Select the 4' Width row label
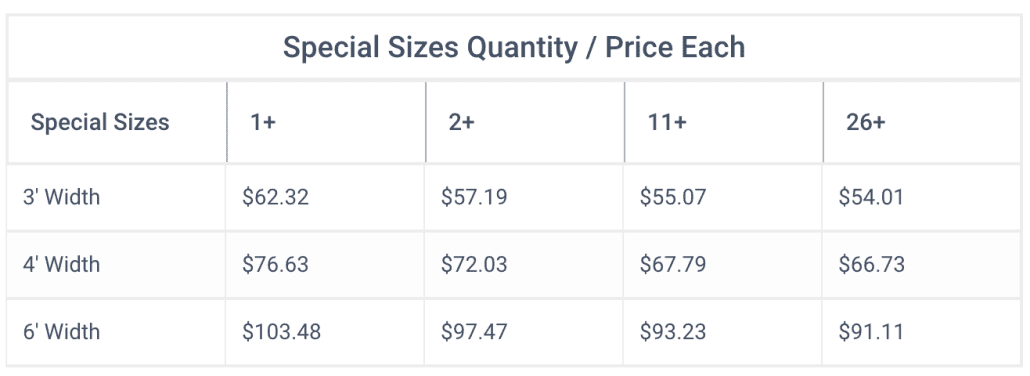The width and height of the screenshot is (1030, 376). (x=62, y=264)
